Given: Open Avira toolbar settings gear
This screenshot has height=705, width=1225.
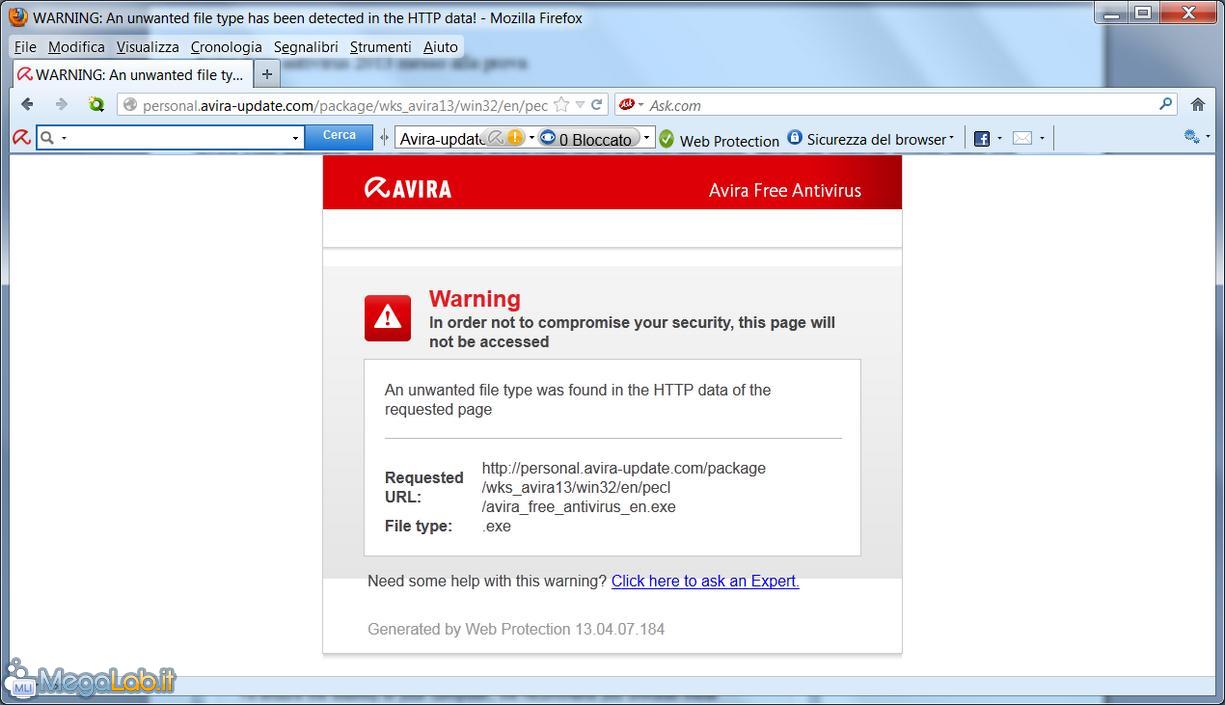Looking at the screenshot, I should tap(1191, 137).
